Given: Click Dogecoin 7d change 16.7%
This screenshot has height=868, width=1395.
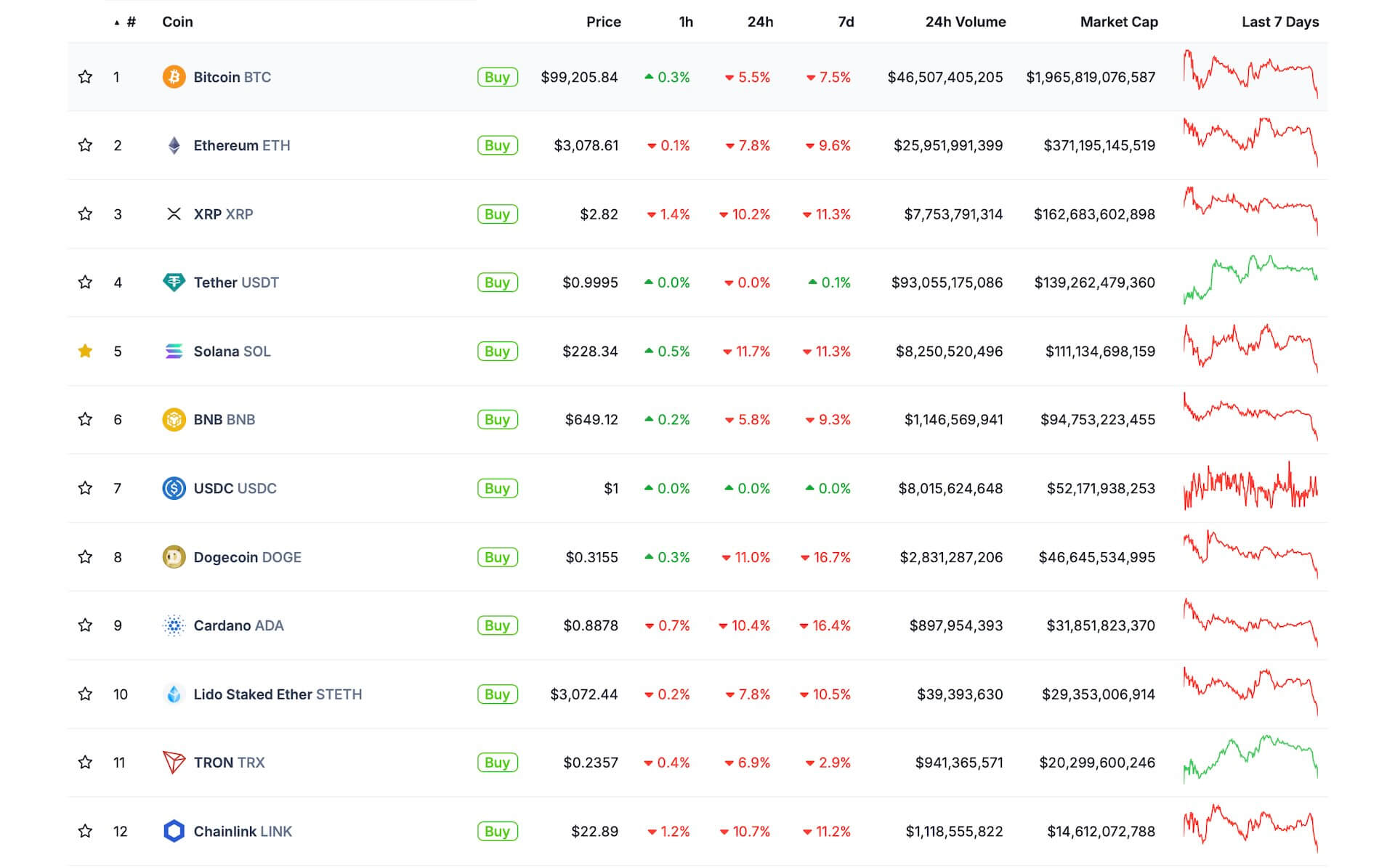Looking at the screenshot, I should pos(825,557).
